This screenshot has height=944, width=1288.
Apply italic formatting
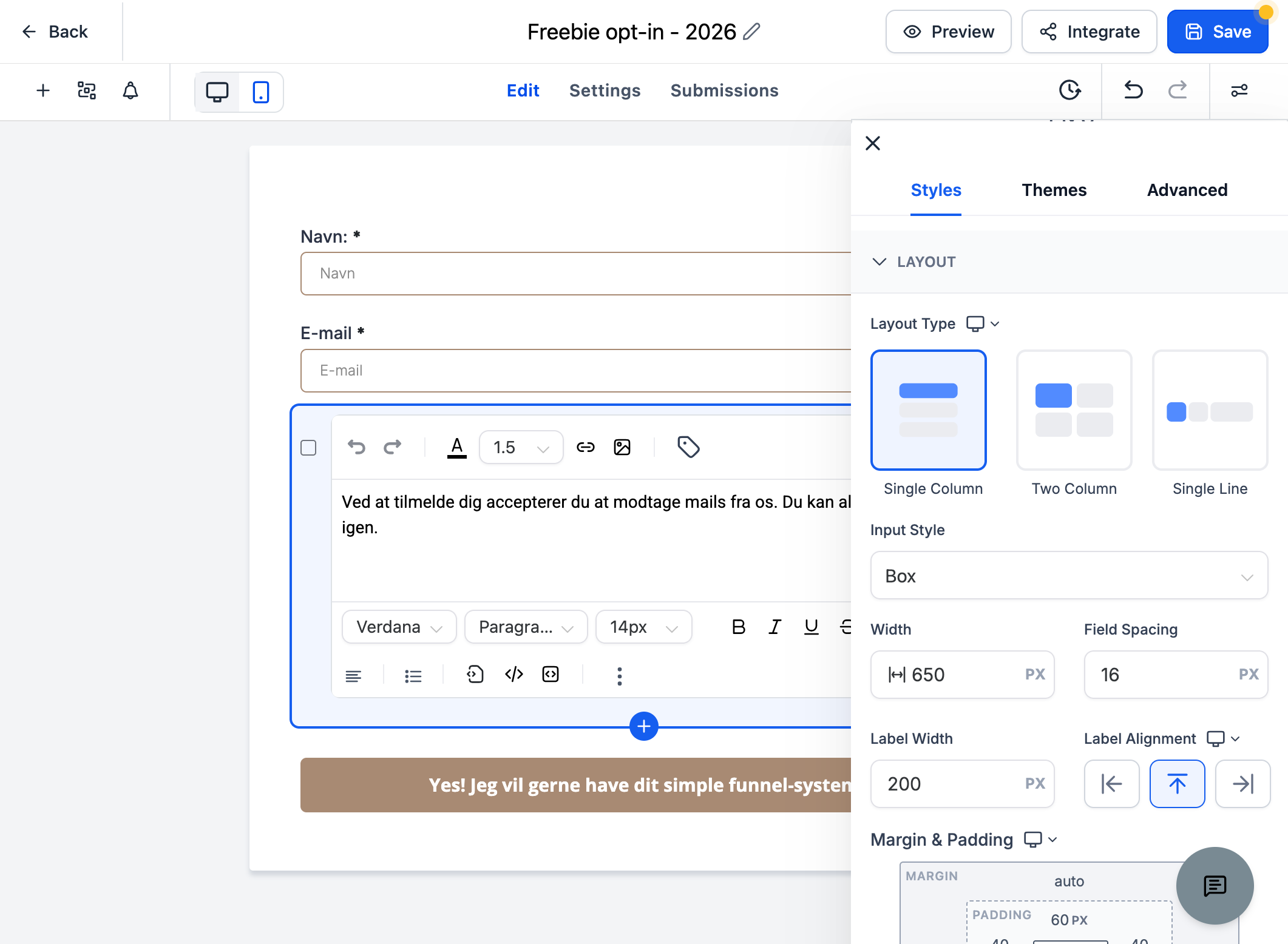[x=774, y=627]
